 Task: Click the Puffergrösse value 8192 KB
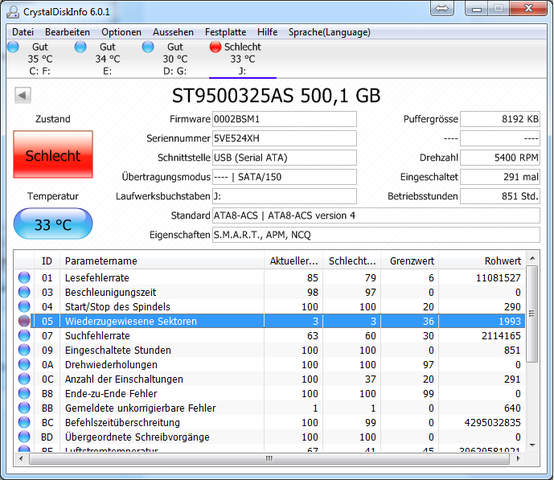coord(500,119)
